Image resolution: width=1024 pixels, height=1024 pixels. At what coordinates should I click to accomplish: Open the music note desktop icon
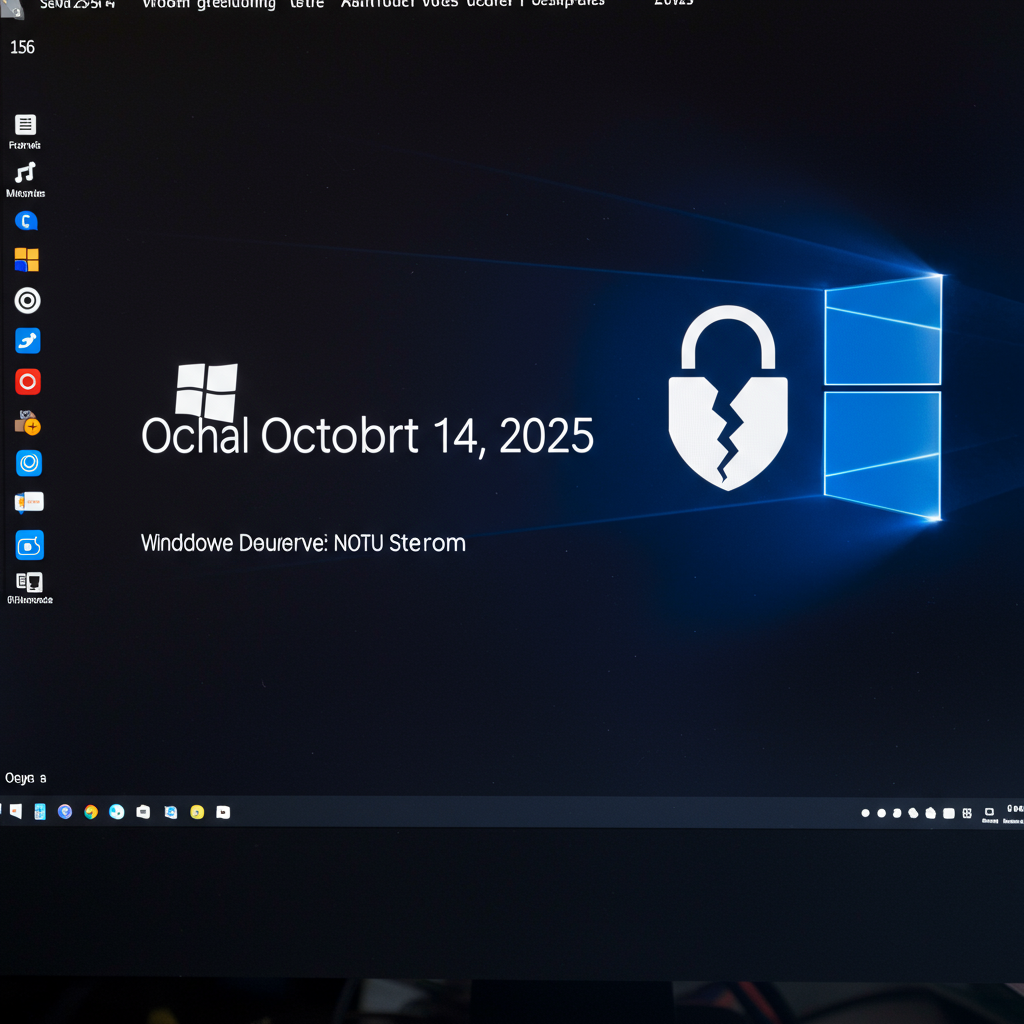coord(25,172)
